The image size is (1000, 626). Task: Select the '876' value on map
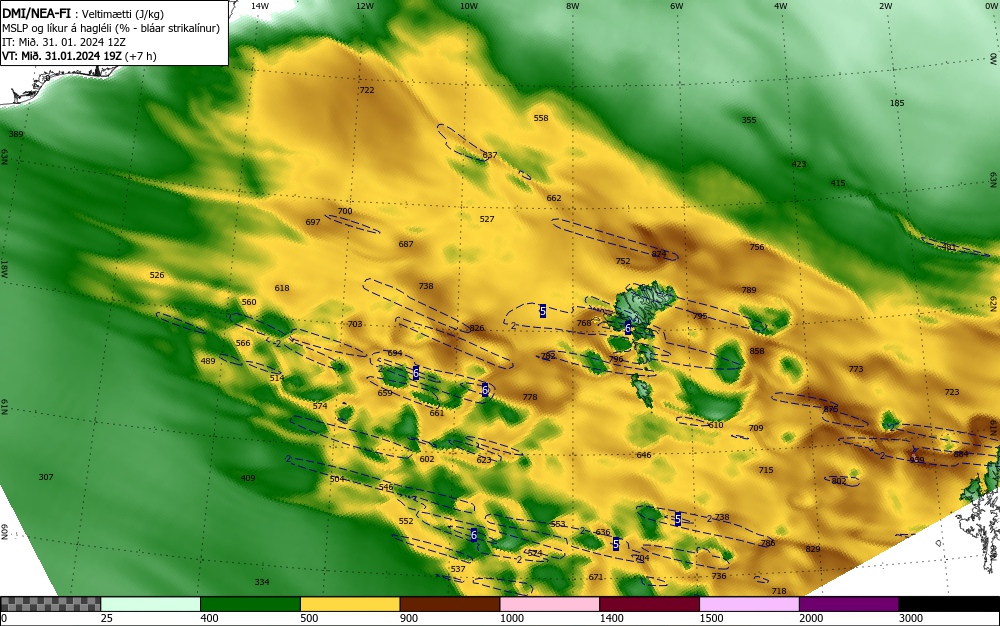[830, 409]
